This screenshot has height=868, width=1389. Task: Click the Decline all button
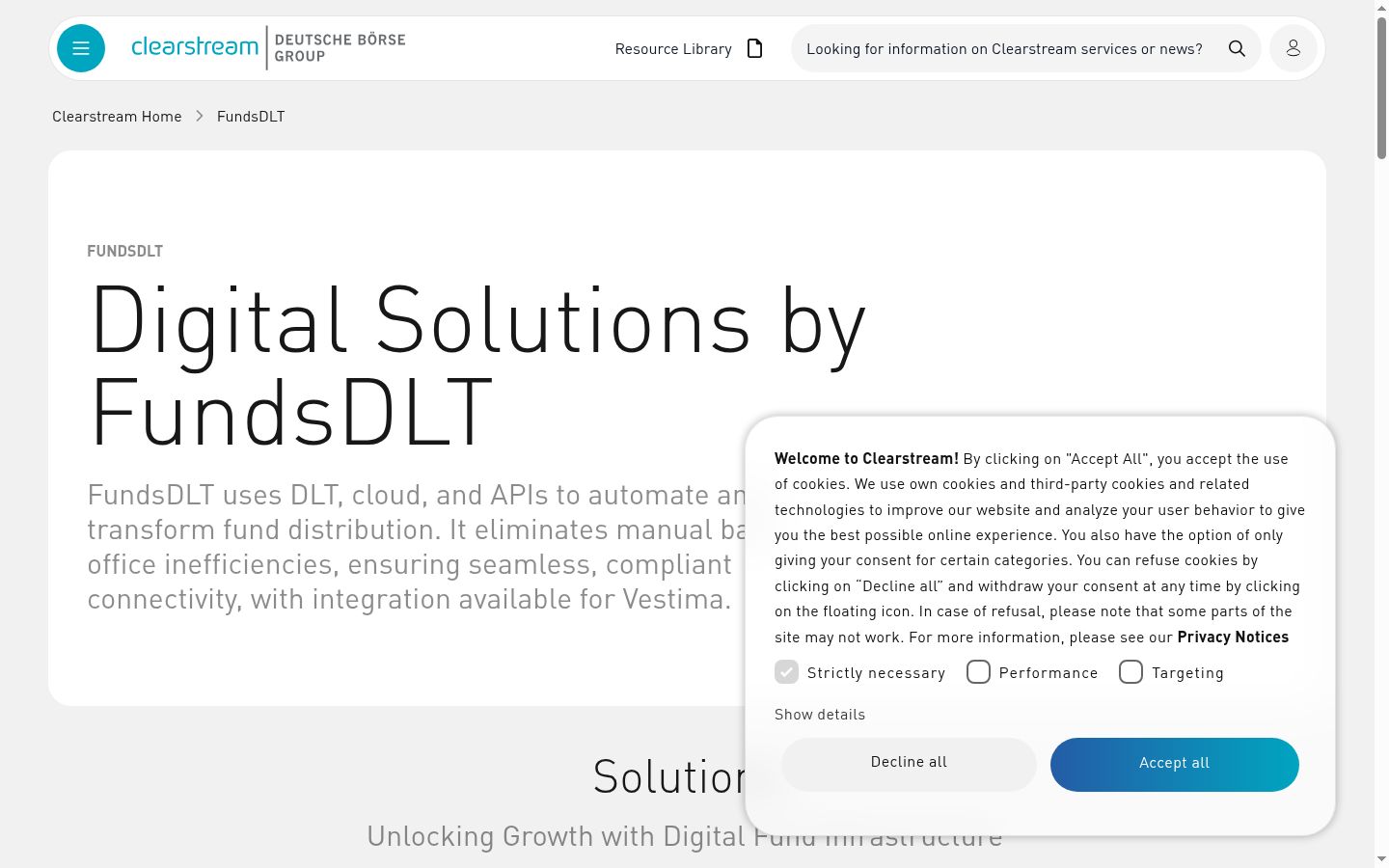tap(909, 763)
